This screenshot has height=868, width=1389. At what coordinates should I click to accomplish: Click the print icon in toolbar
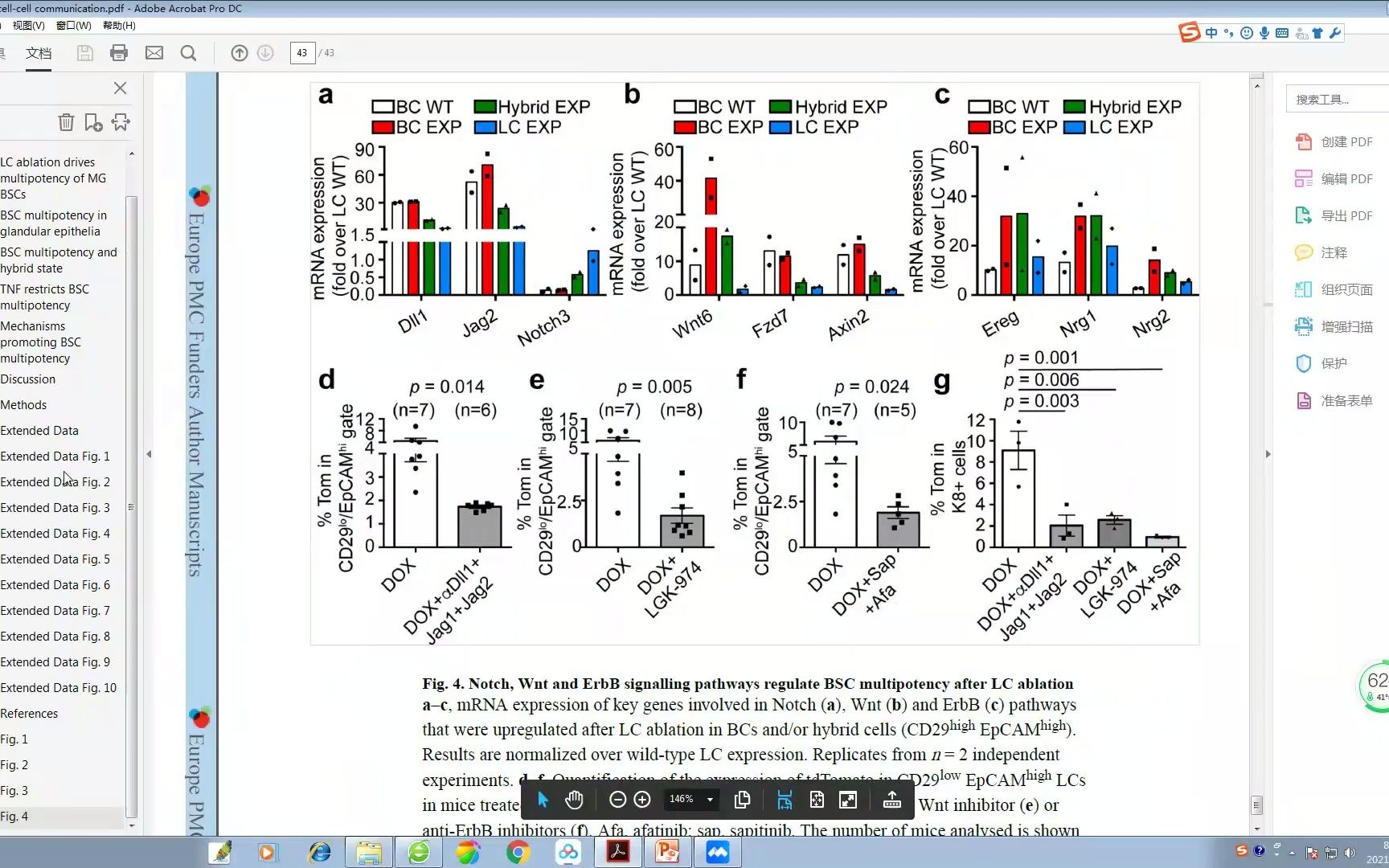point(119,53)
